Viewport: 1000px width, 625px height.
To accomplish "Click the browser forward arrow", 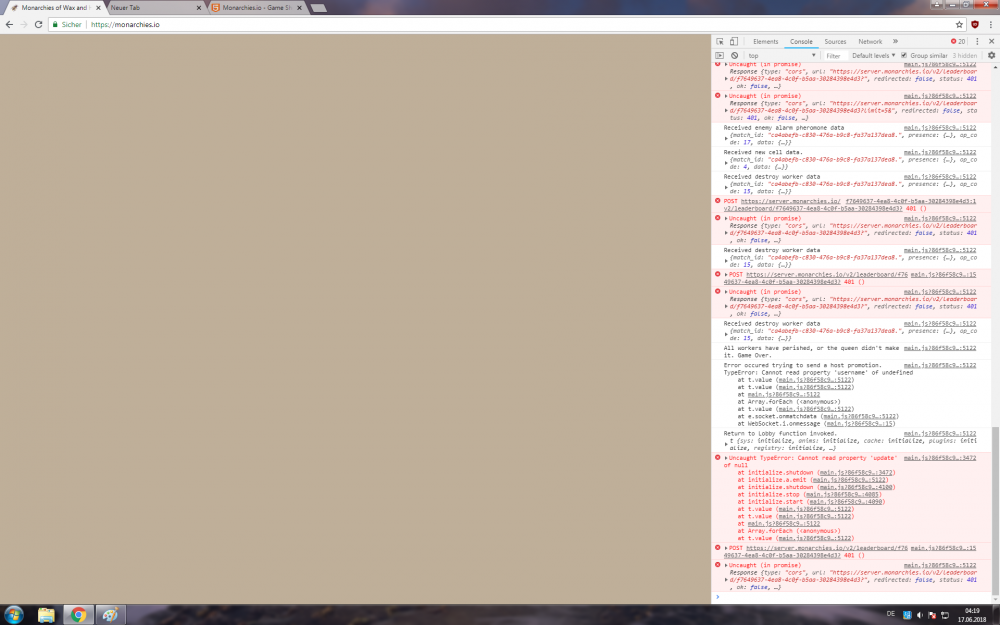I will click(24, 24).
